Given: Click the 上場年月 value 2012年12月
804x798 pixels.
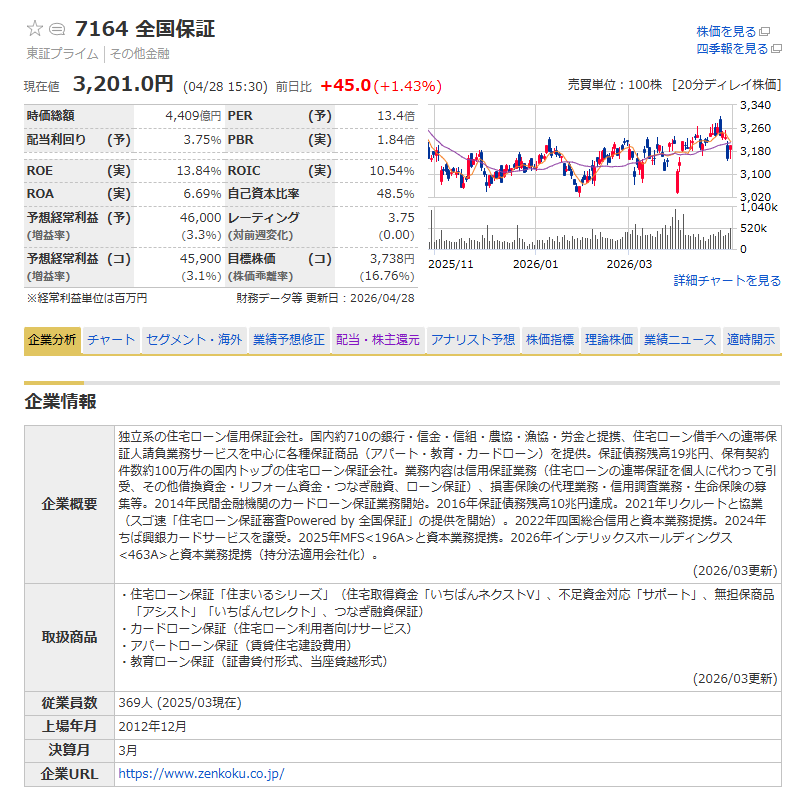Looking at the screenshot, I should 152,726.
